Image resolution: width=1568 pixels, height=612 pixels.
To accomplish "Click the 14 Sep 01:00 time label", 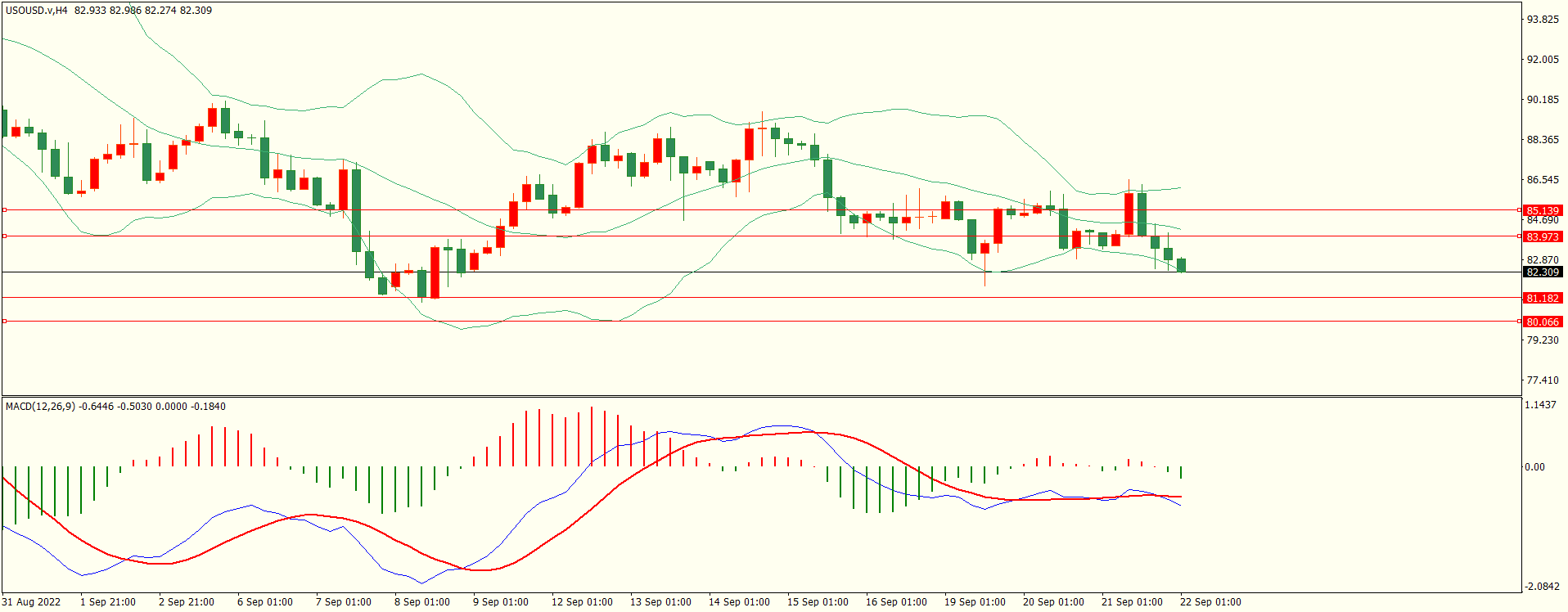I will tap(739, 601).
